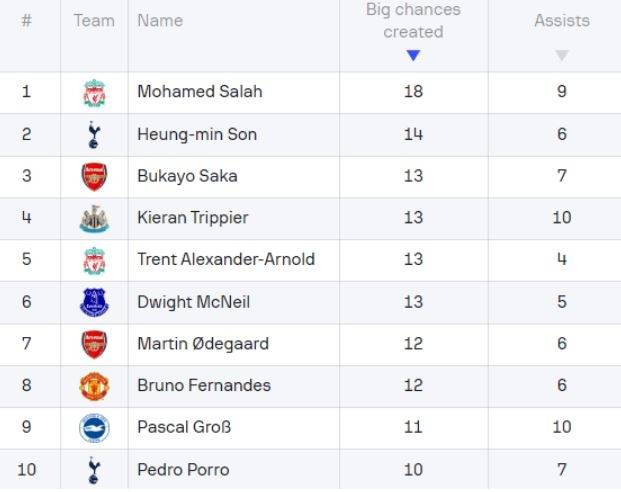Image resolution: width=621 pixels, height=492 pixels.
Task: Click the Assists column header
Action: pos(561,21)
